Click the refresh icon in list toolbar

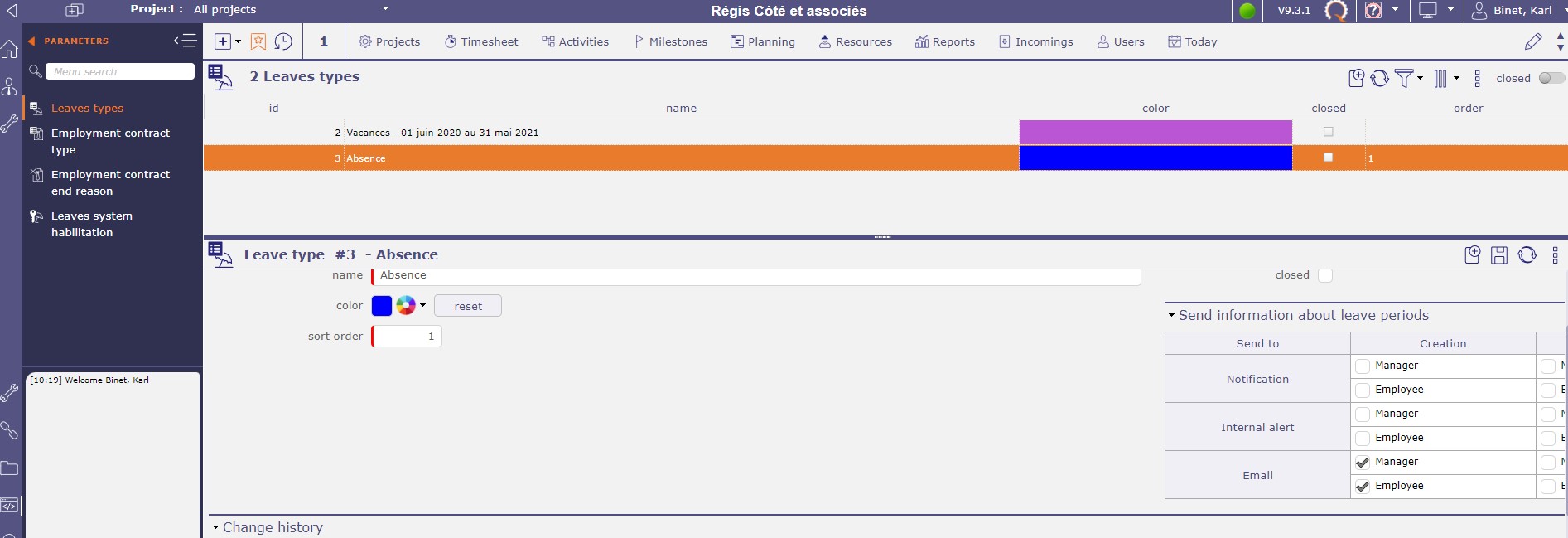[x=1379, y=78]
